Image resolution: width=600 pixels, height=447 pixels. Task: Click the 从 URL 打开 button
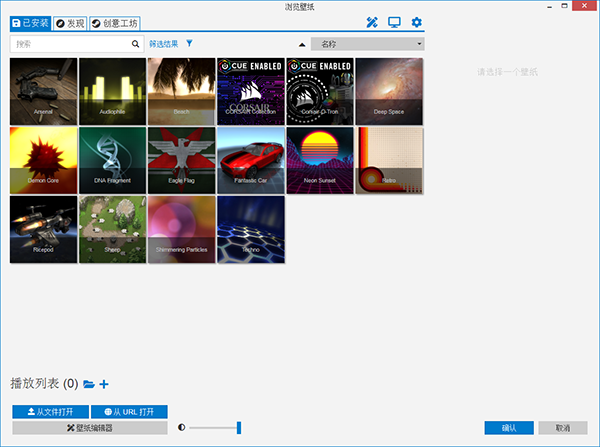(129, 411)
